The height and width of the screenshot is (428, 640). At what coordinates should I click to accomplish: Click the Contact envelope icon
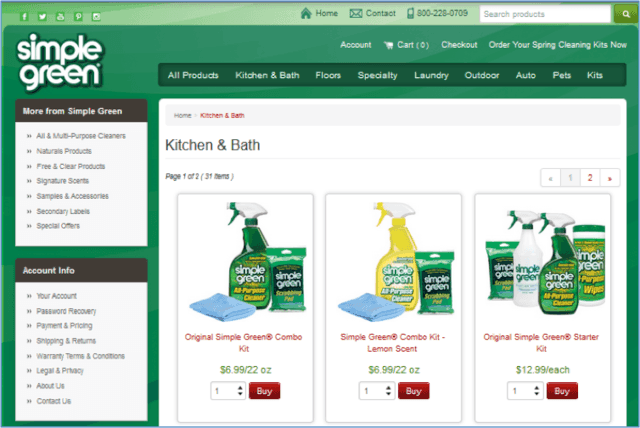pos(356,14)
